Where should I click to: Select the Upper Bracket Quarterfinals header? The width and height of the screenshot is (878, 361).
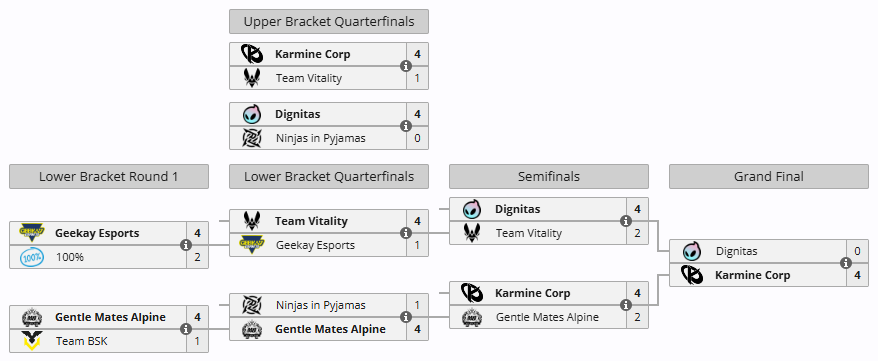(x=329, y=22)
